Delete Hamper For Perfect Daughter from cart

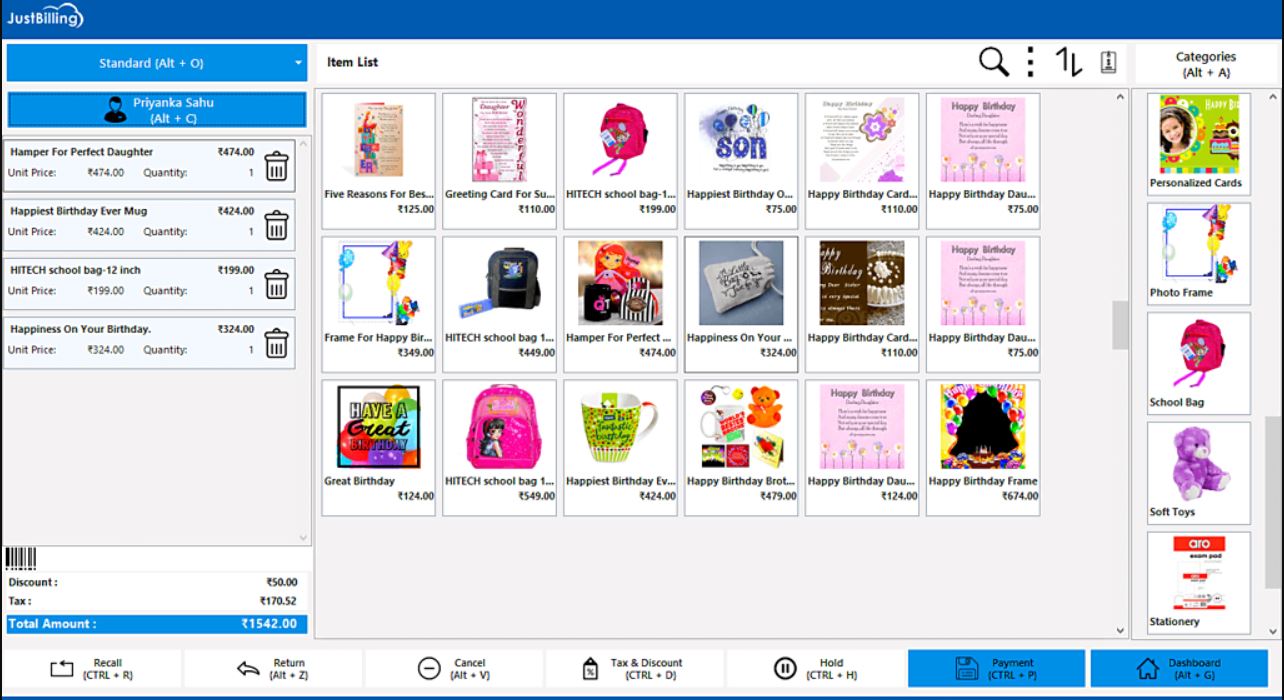coord(276,166)
